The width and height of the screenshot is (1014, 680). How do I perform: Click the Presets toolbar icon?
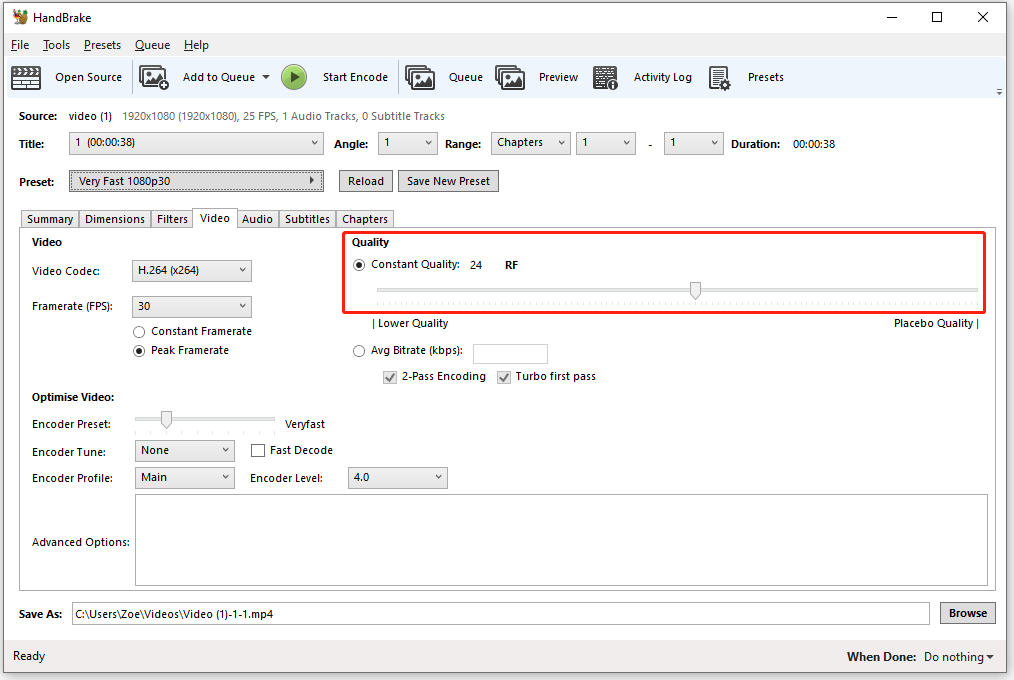719,77
